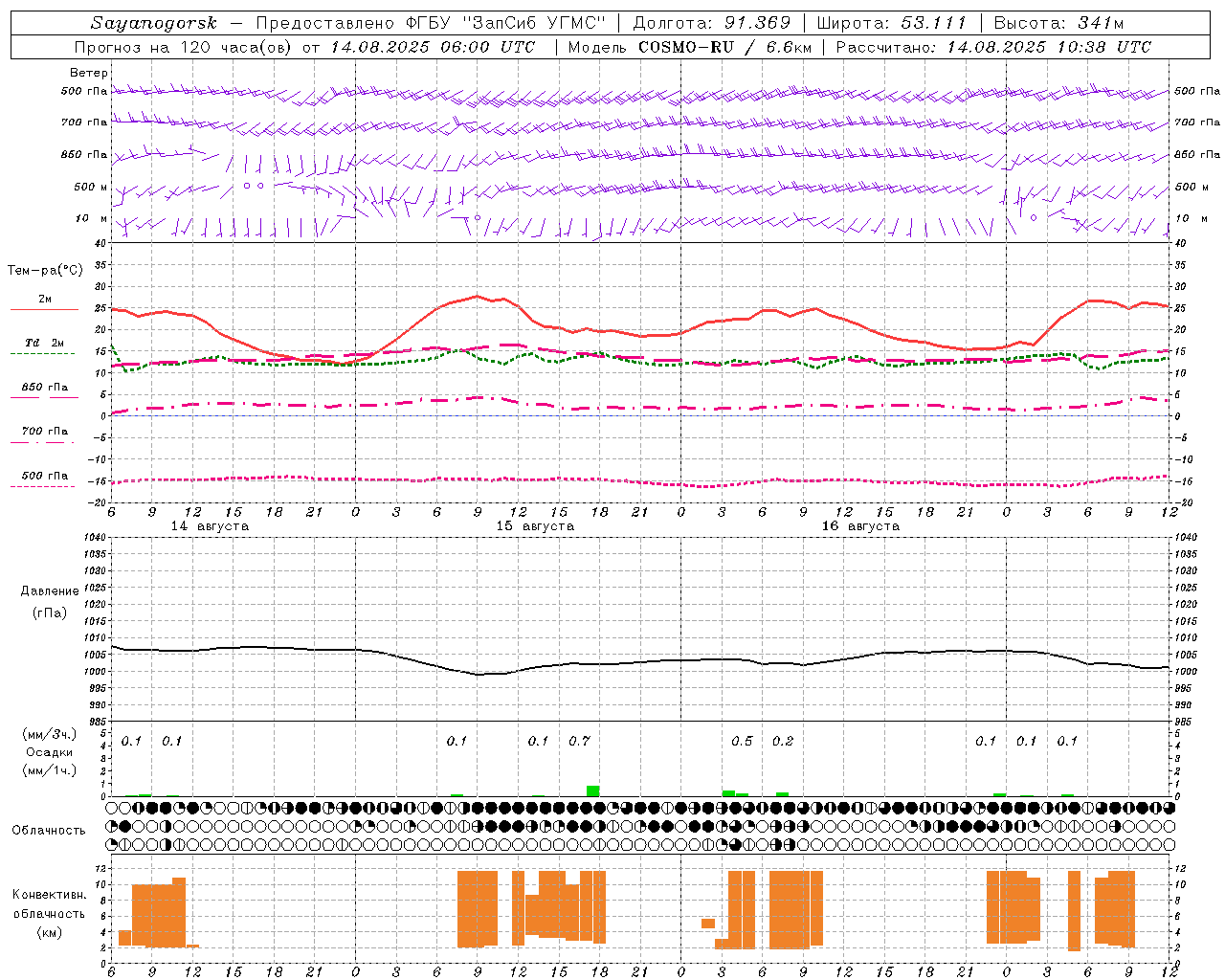Click the 'Широта: 53.111' latitude value

point(891,23)
